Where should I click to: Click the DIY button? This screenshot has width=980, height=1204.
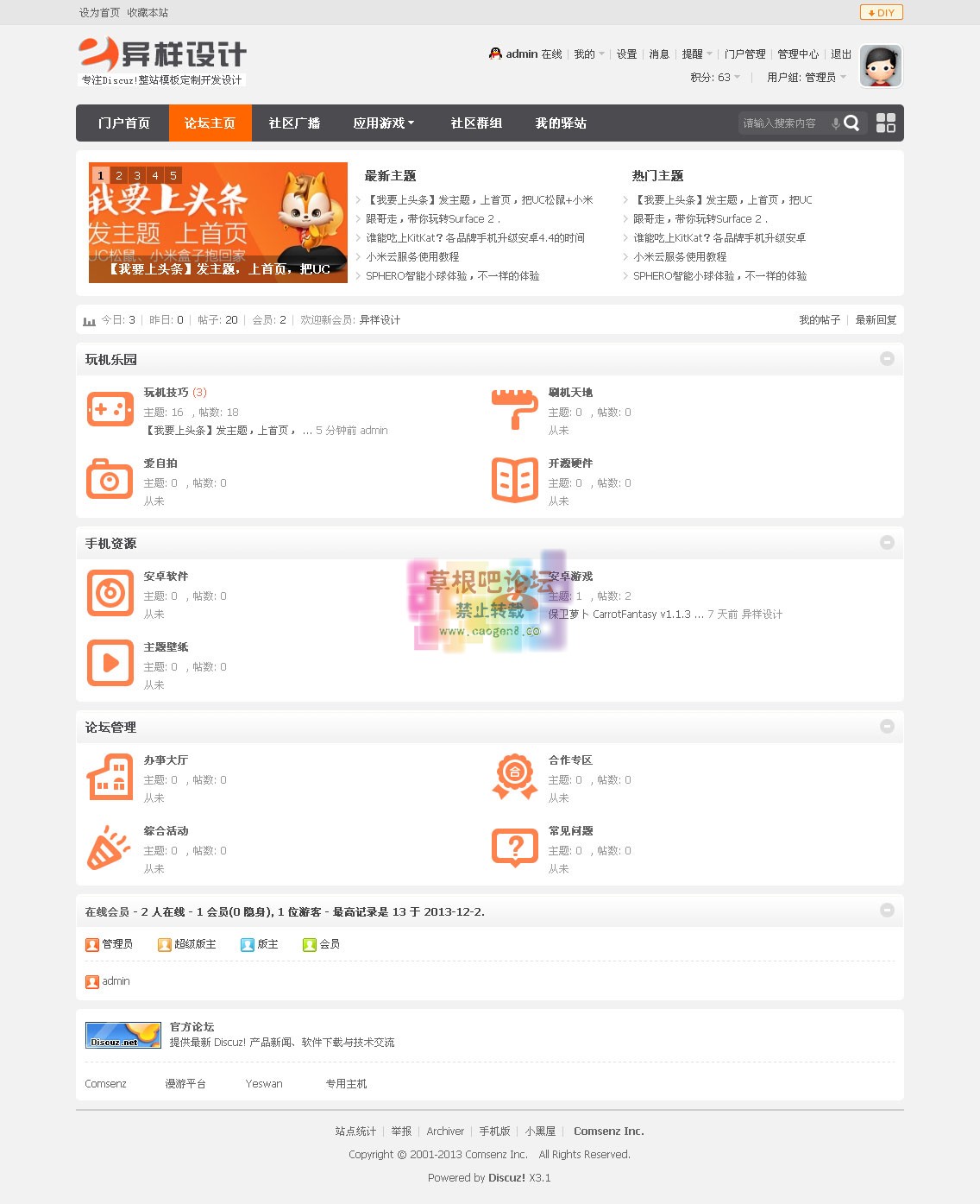pos(881,12)
